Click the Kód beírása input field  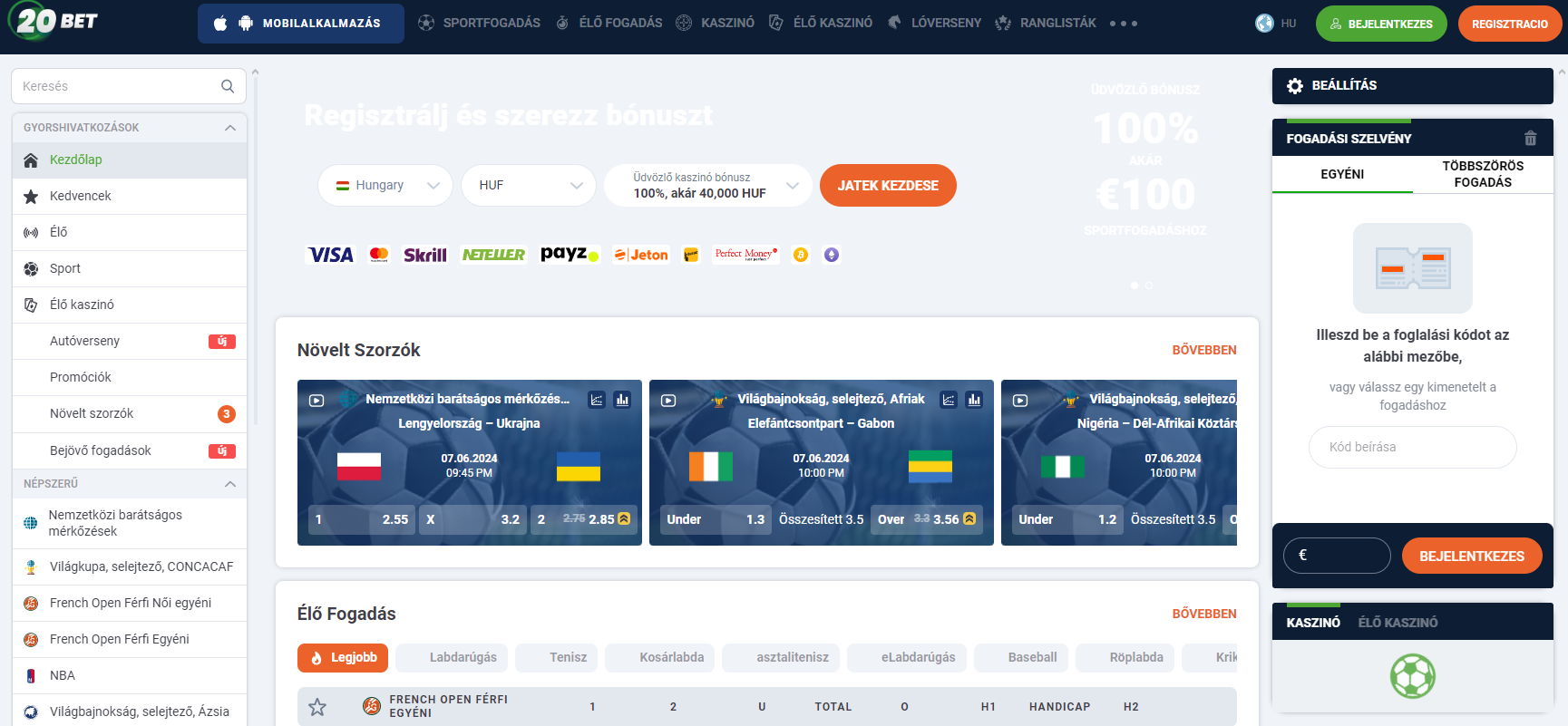click(1412, 447)
